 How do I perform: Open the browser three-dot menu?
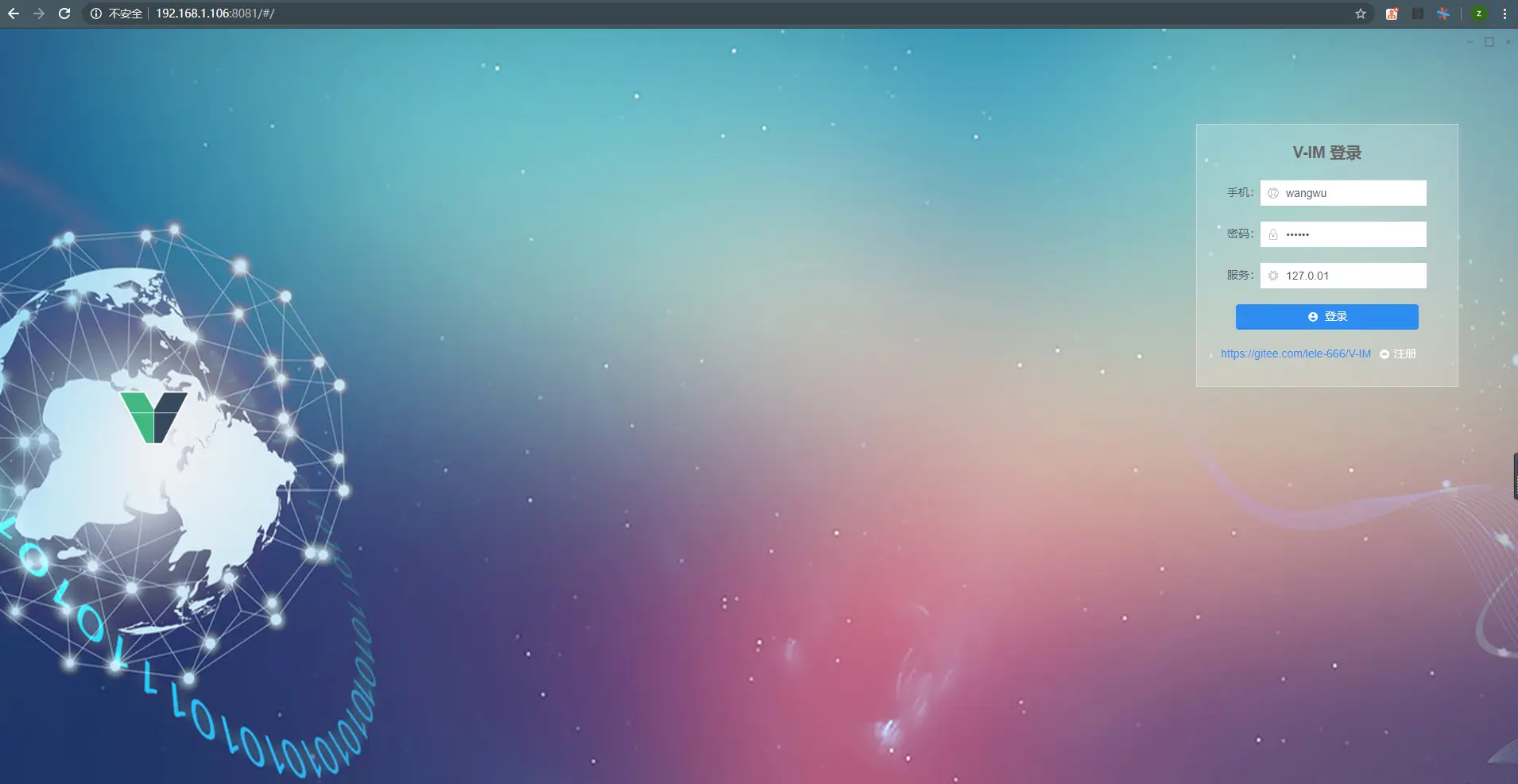[1504, 14]
